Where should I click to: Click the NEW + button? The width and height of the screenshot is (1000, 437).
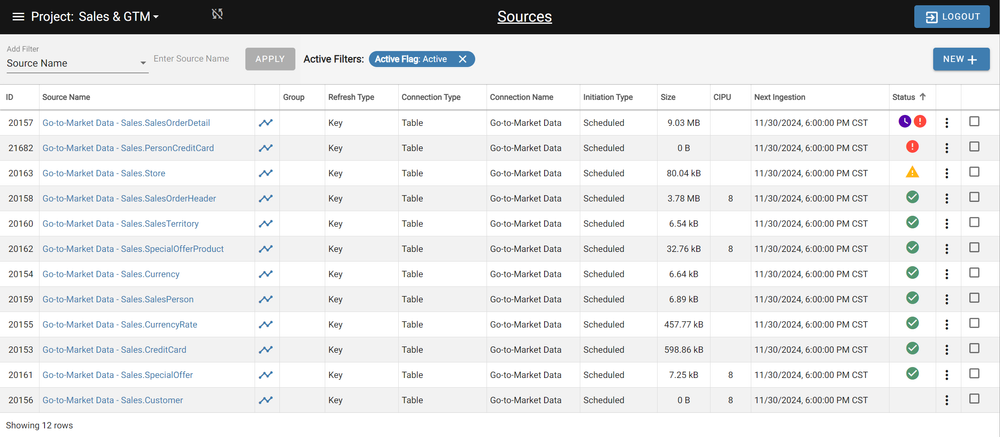[961, 59]
